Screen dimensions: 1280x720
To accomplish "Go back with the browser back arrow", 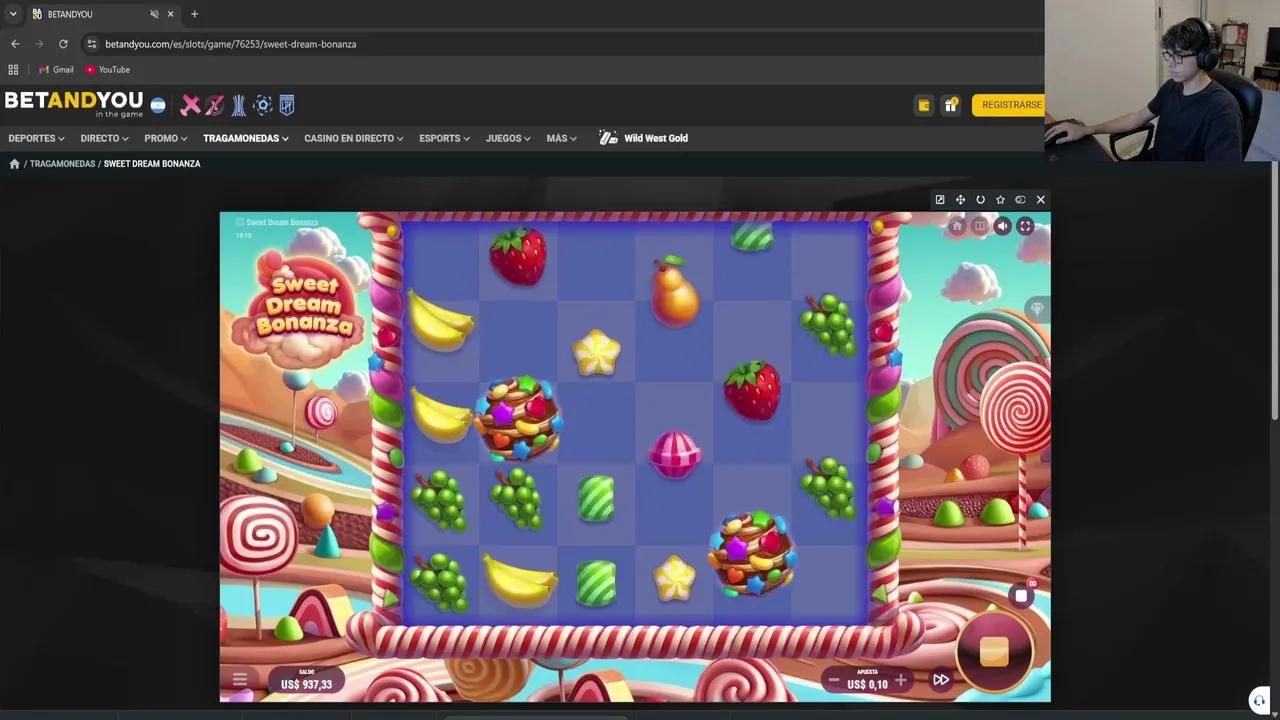I will 15,44.
